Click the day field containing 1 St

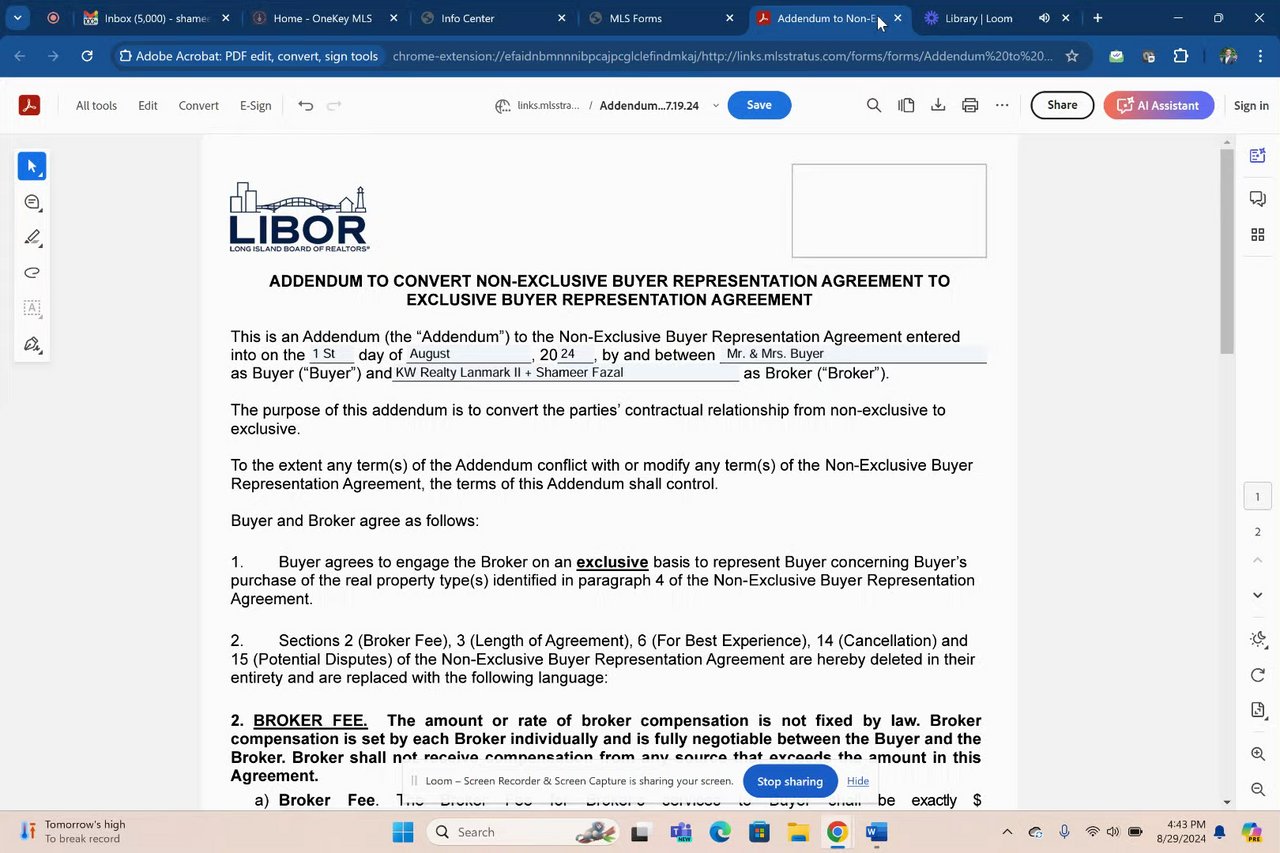331,354
